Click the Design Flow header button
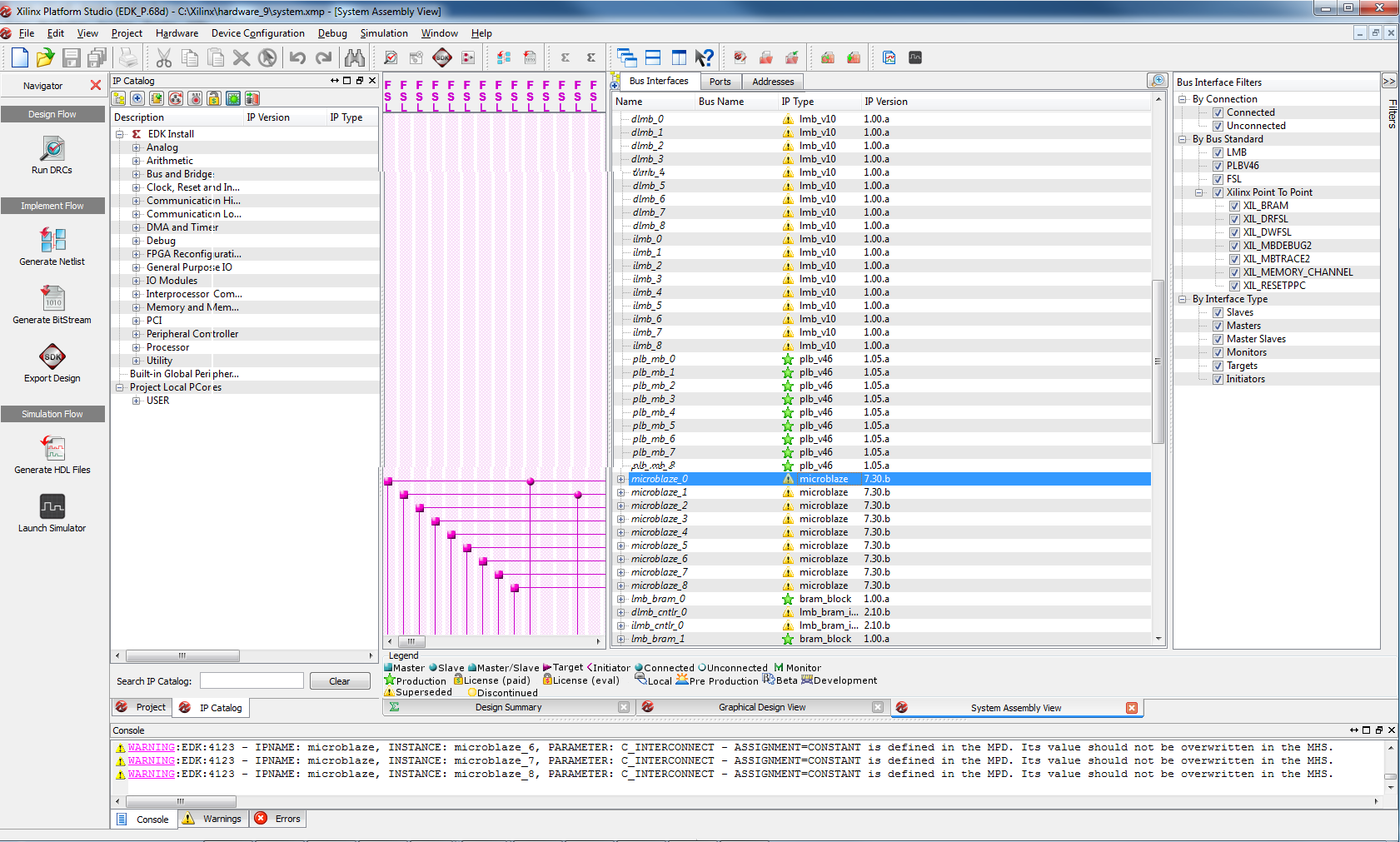Image resolution: width=1400 pixels, height=842 pixels. tap(52, 114)
